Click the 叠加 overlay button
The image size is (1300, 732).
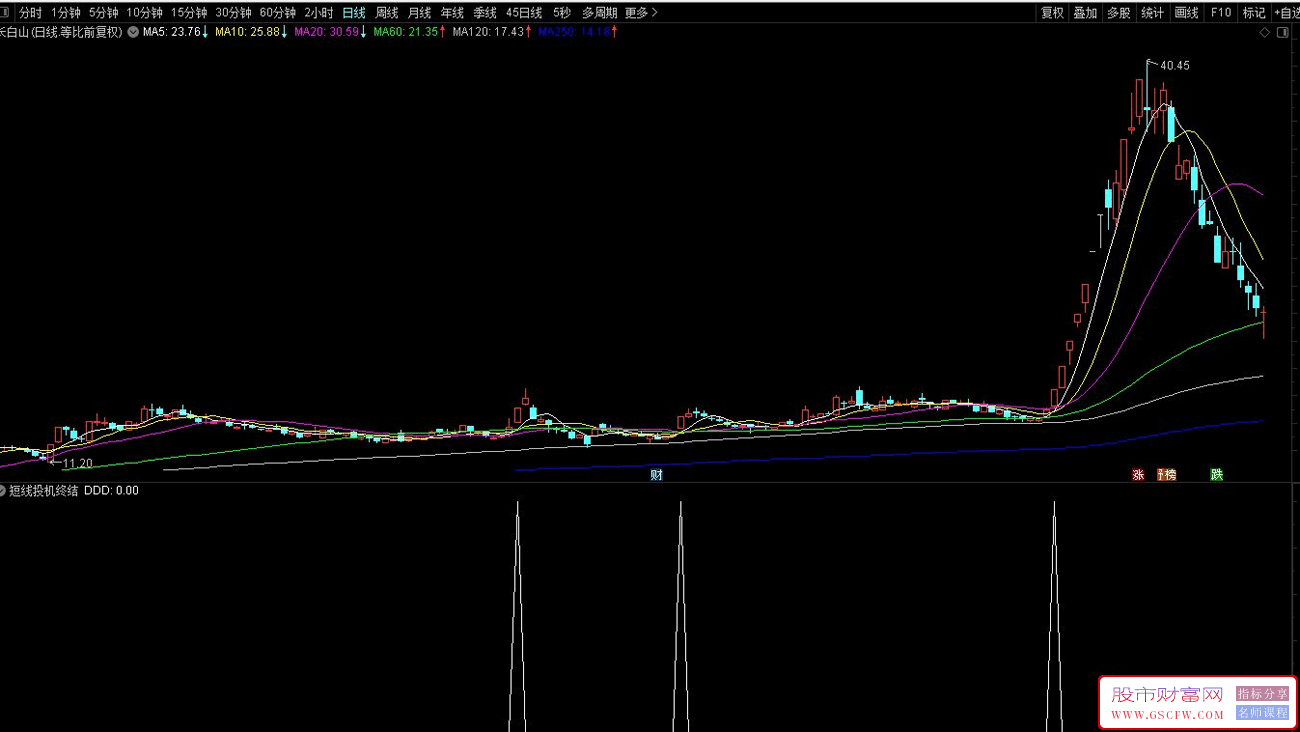click(1085, 13)
